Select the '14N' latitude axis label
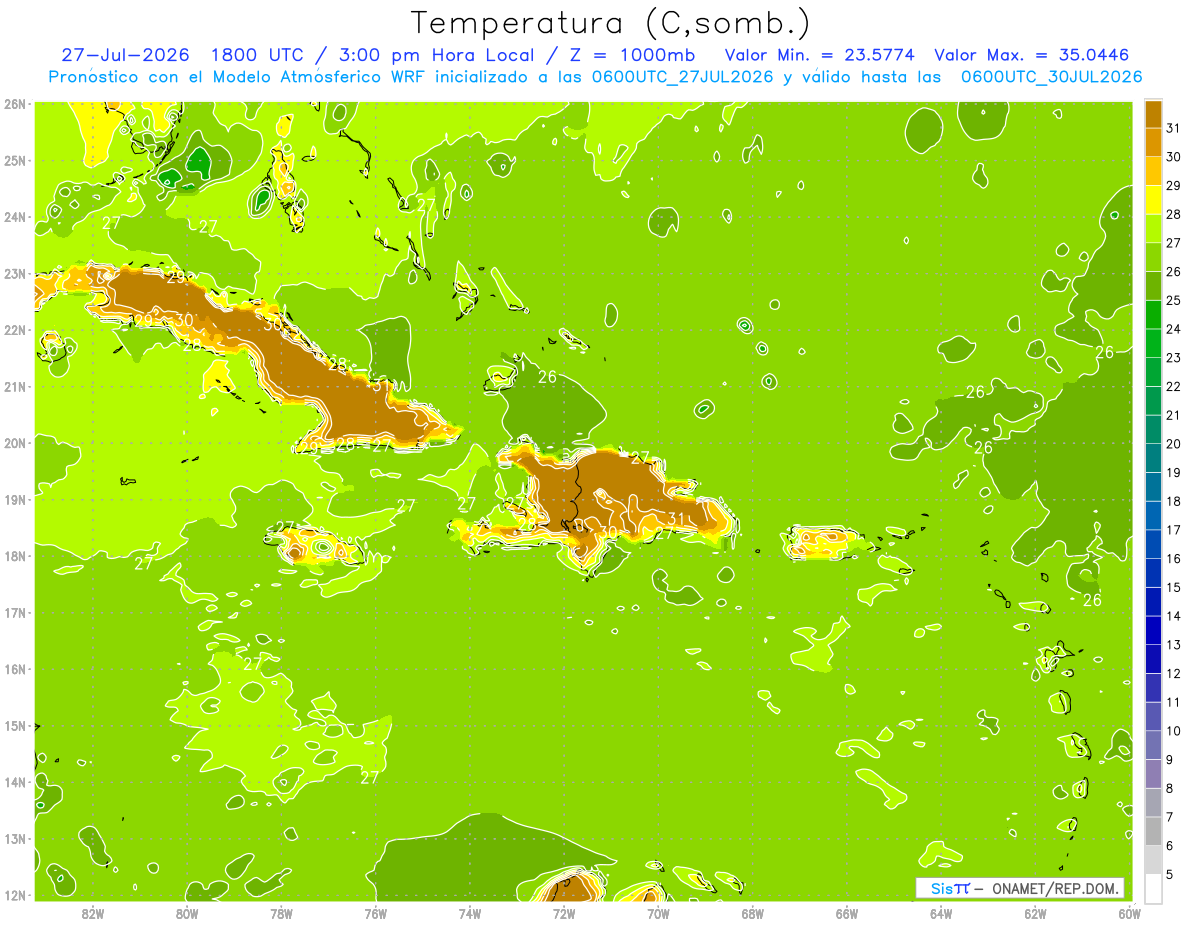The height and width of the screenshot is (927, 1200). pos(15,781)
